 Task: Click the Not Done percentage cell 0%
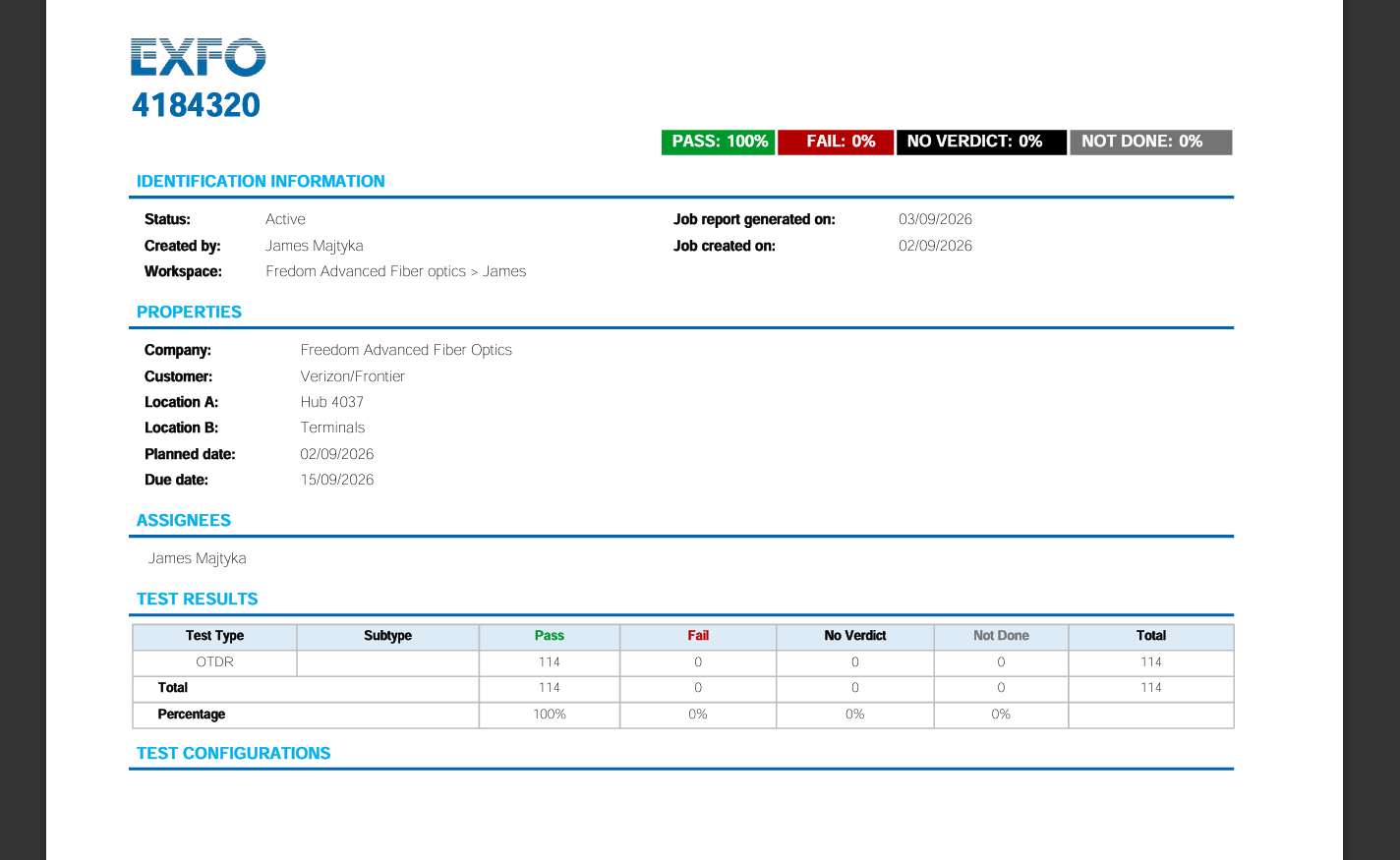(x=1001, y=715)
